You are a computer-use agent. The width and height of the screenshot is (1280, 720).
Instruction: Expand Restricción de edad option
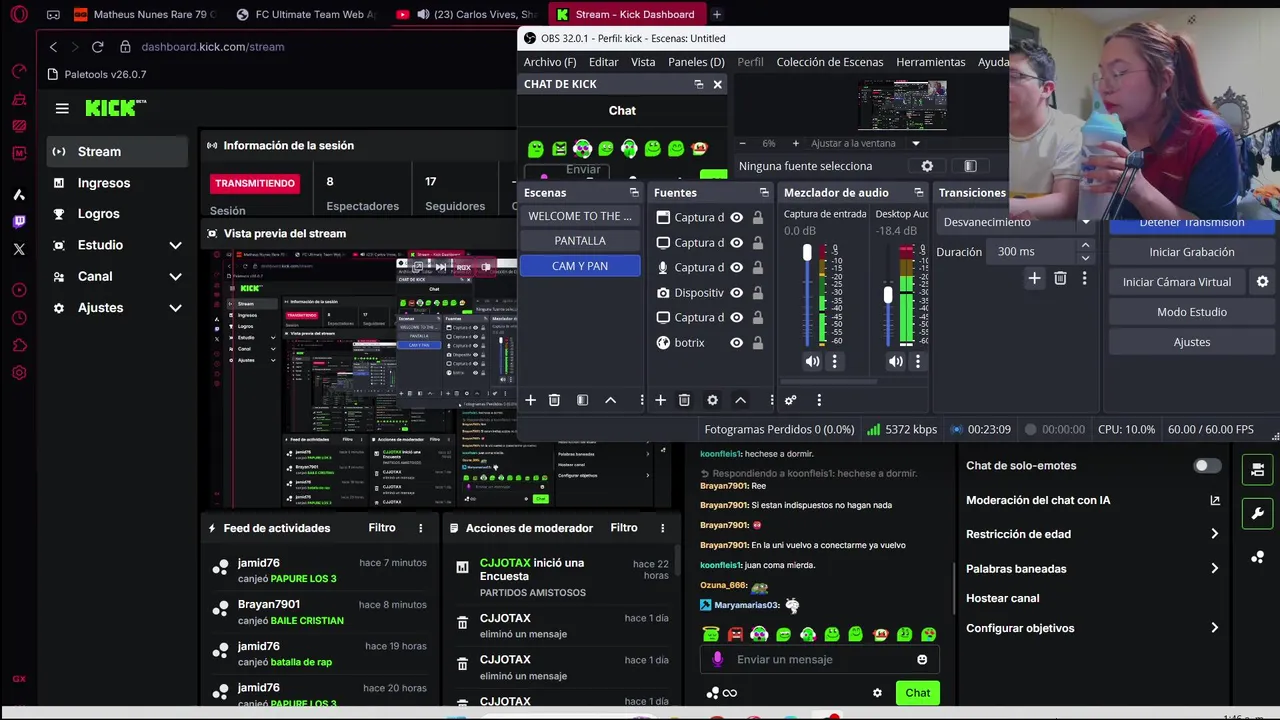(x=1214, y=534)
